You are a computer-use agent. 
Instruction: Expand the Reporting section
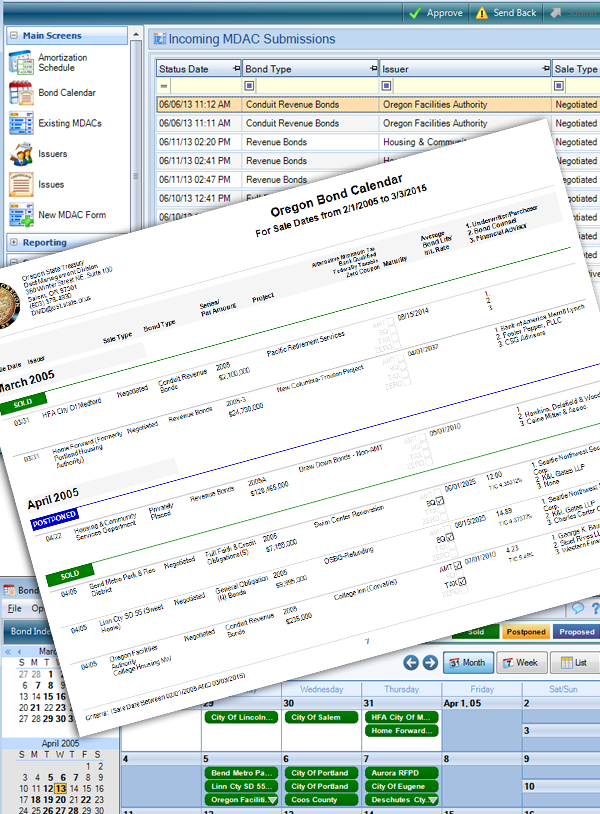point(14,242)
